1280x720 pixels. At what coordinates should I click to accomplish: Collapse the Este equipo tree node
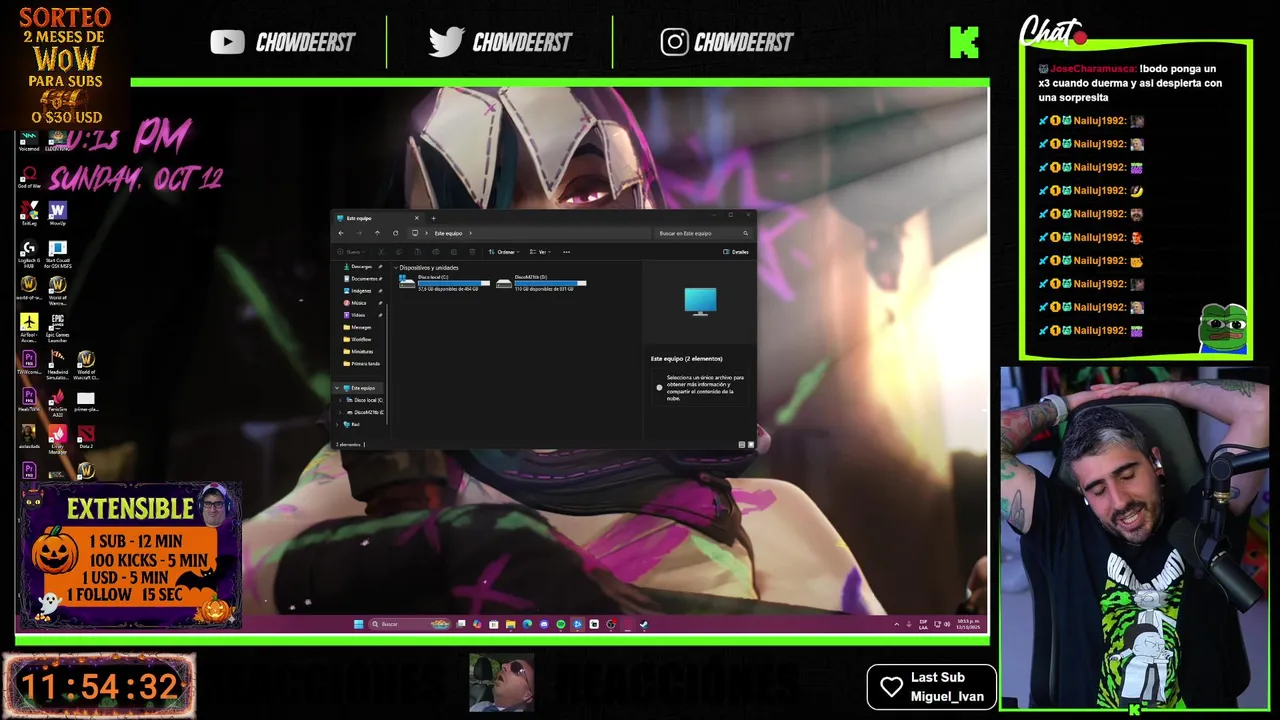[x=337, y=388]
